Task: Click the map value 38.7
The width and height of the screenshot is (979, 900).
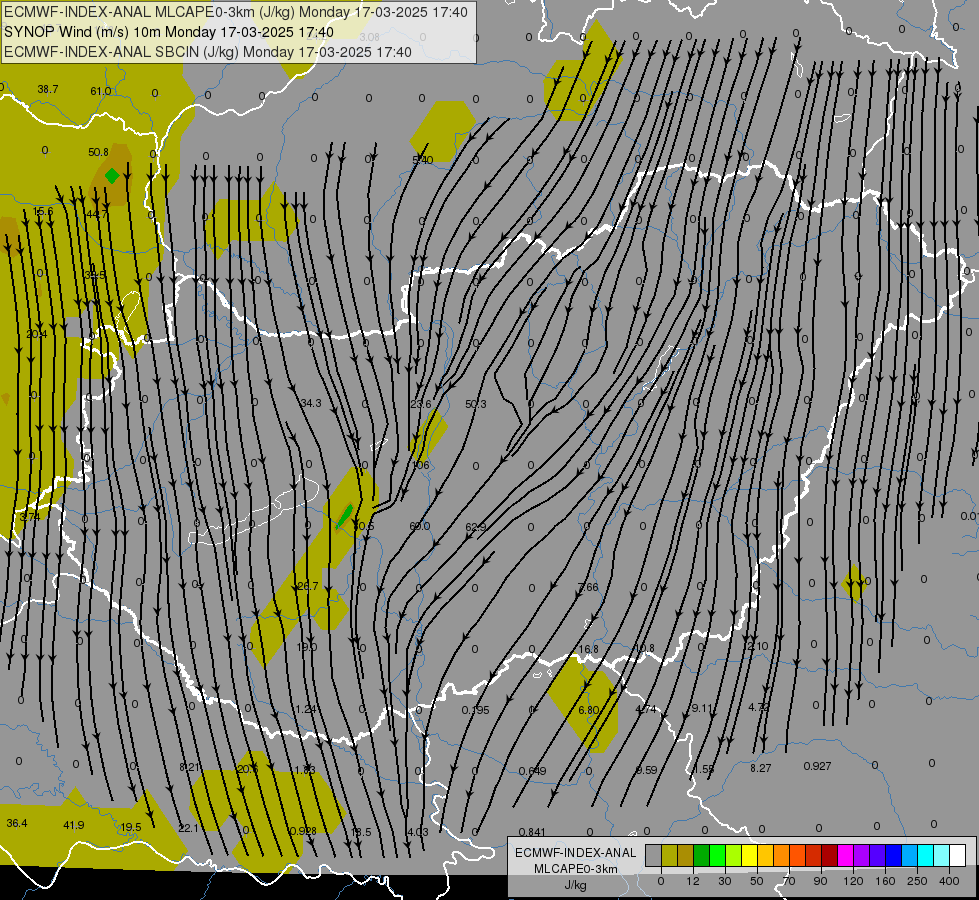Action: tap(47, 89)
